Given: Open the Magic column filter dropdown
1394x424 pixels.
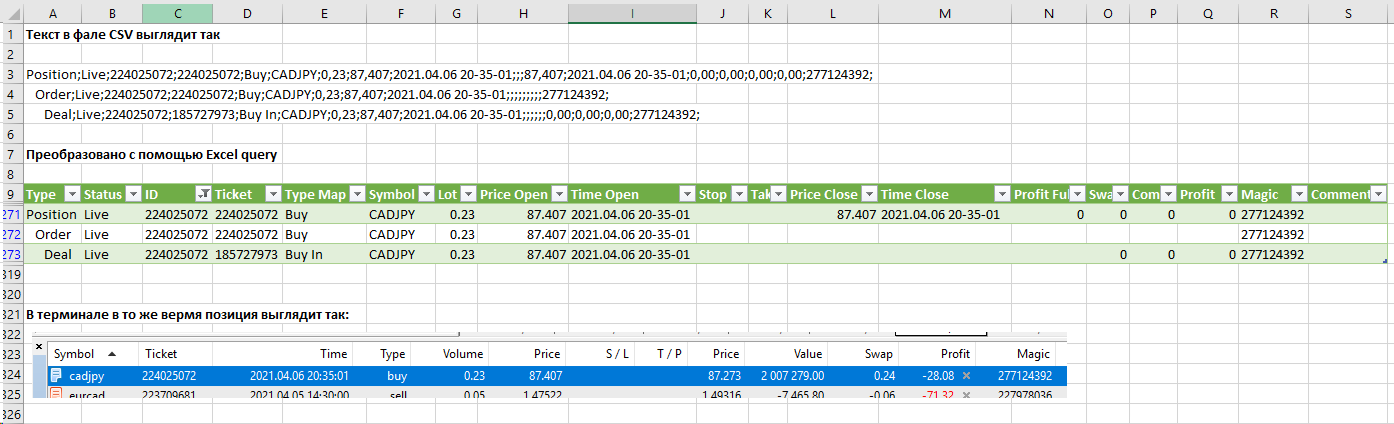Looking at the screenshot, I should (x=1298, y=194).
